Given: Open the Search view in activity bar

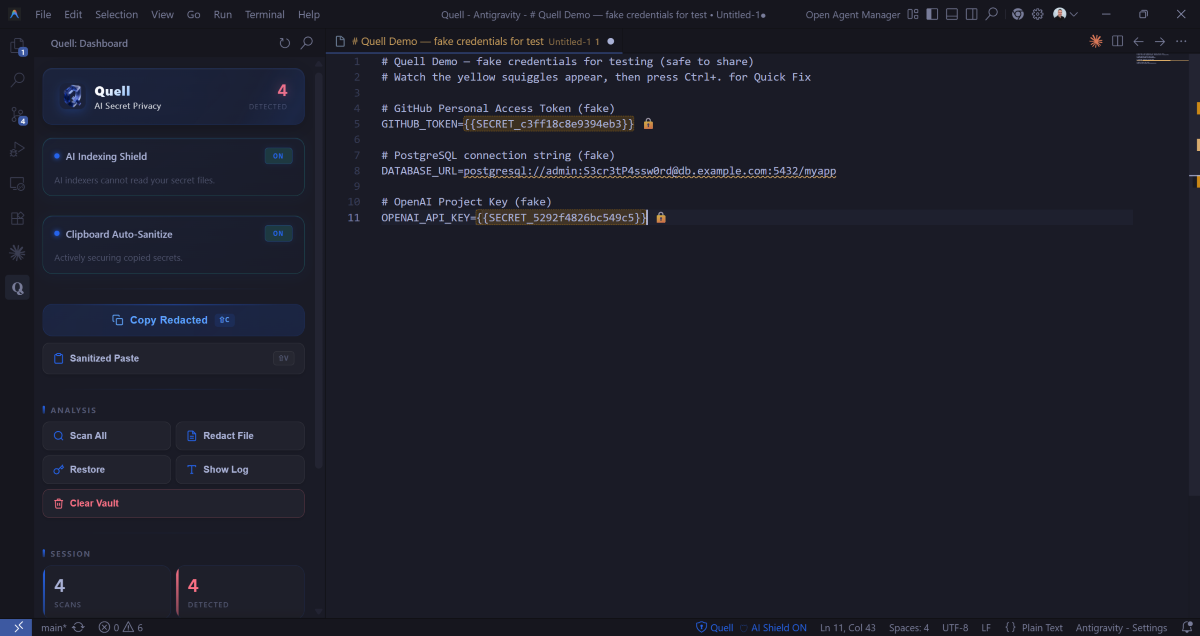Looking at the screenshot, I should point(17,80).
